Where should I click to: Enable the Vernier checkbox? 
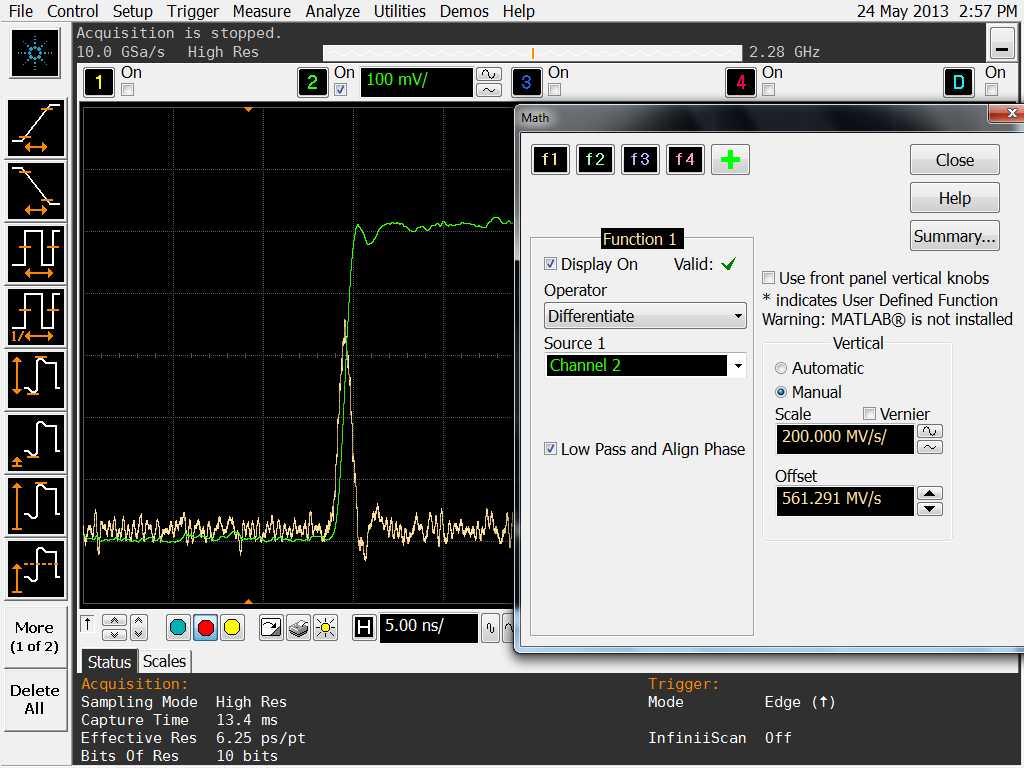pos(869,414)
